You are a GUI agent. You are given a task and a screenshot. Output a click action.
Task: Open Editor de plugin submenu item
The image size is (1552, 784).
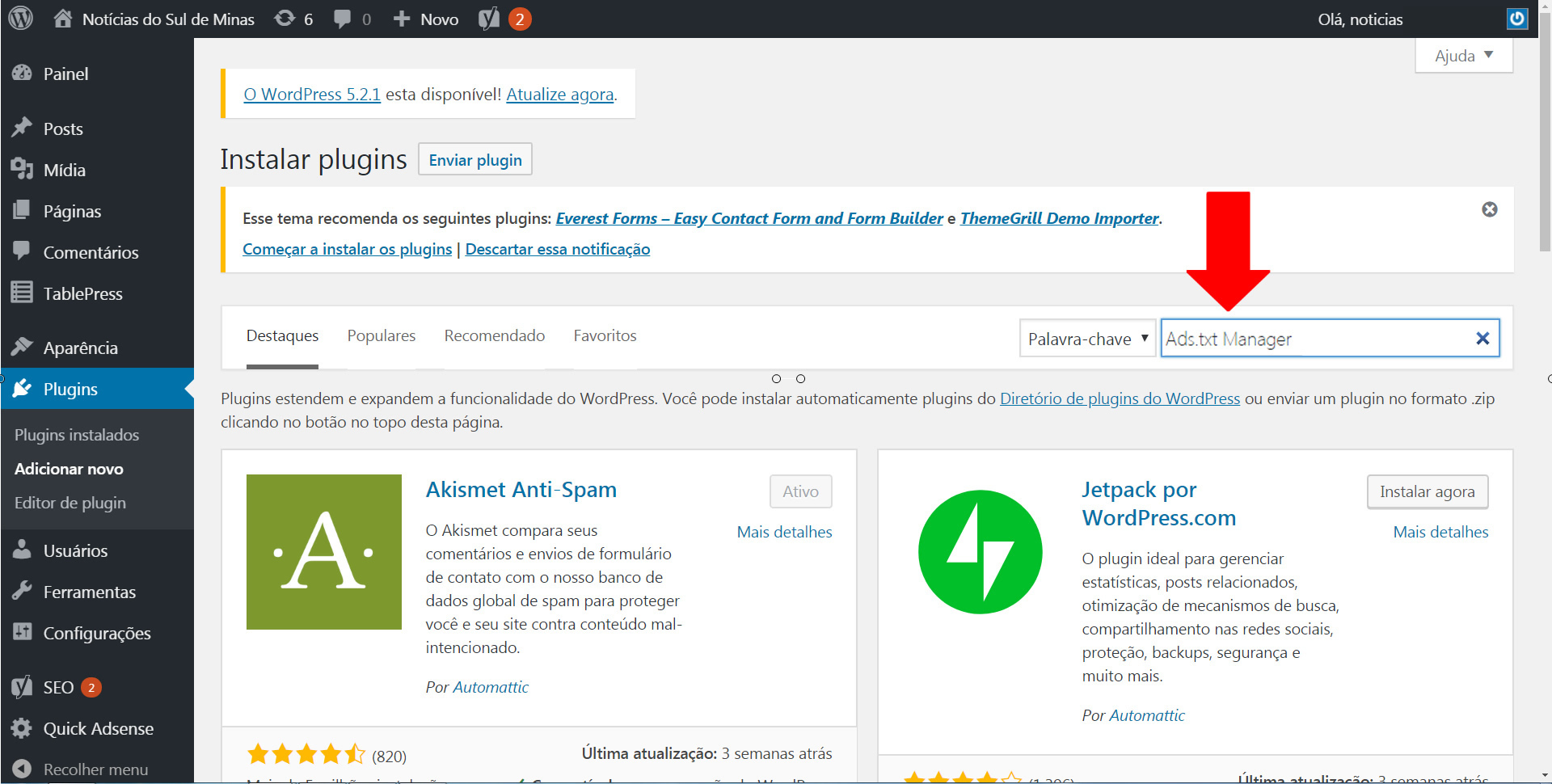pos(70,503)
